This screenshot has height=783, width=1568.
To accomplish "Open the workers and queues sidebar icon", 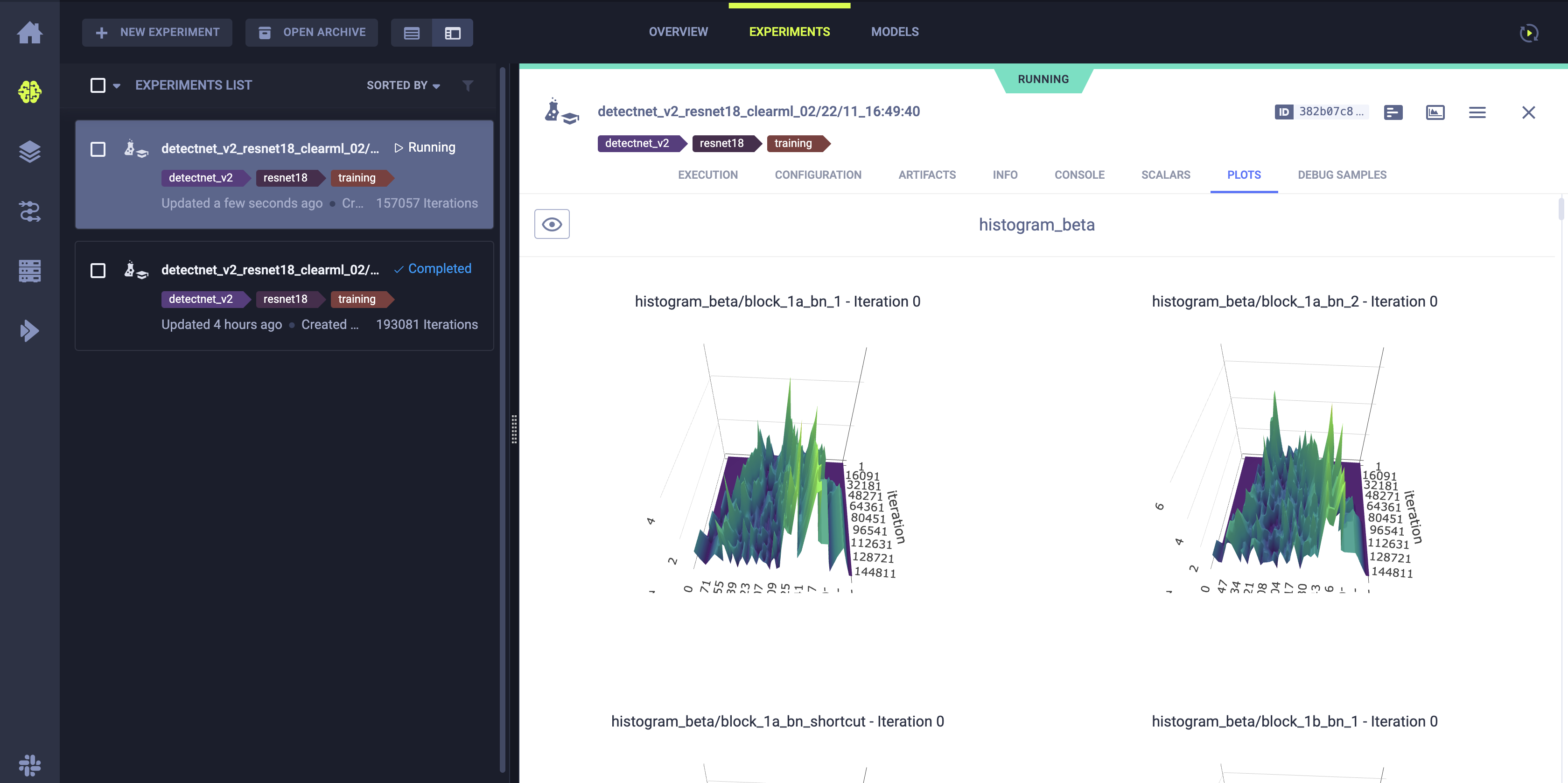I will 29,271.
